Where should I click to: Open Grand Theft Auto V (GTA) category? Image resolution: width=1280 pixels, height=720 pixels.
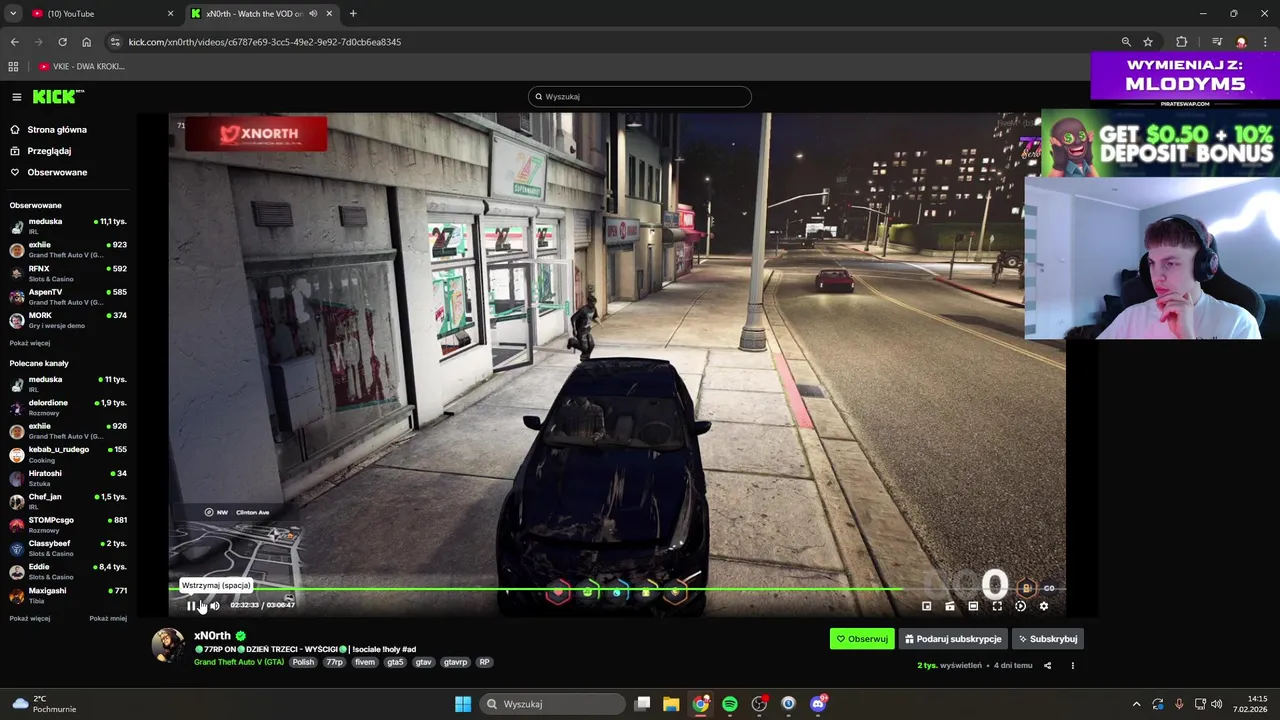tap(239, 662)
